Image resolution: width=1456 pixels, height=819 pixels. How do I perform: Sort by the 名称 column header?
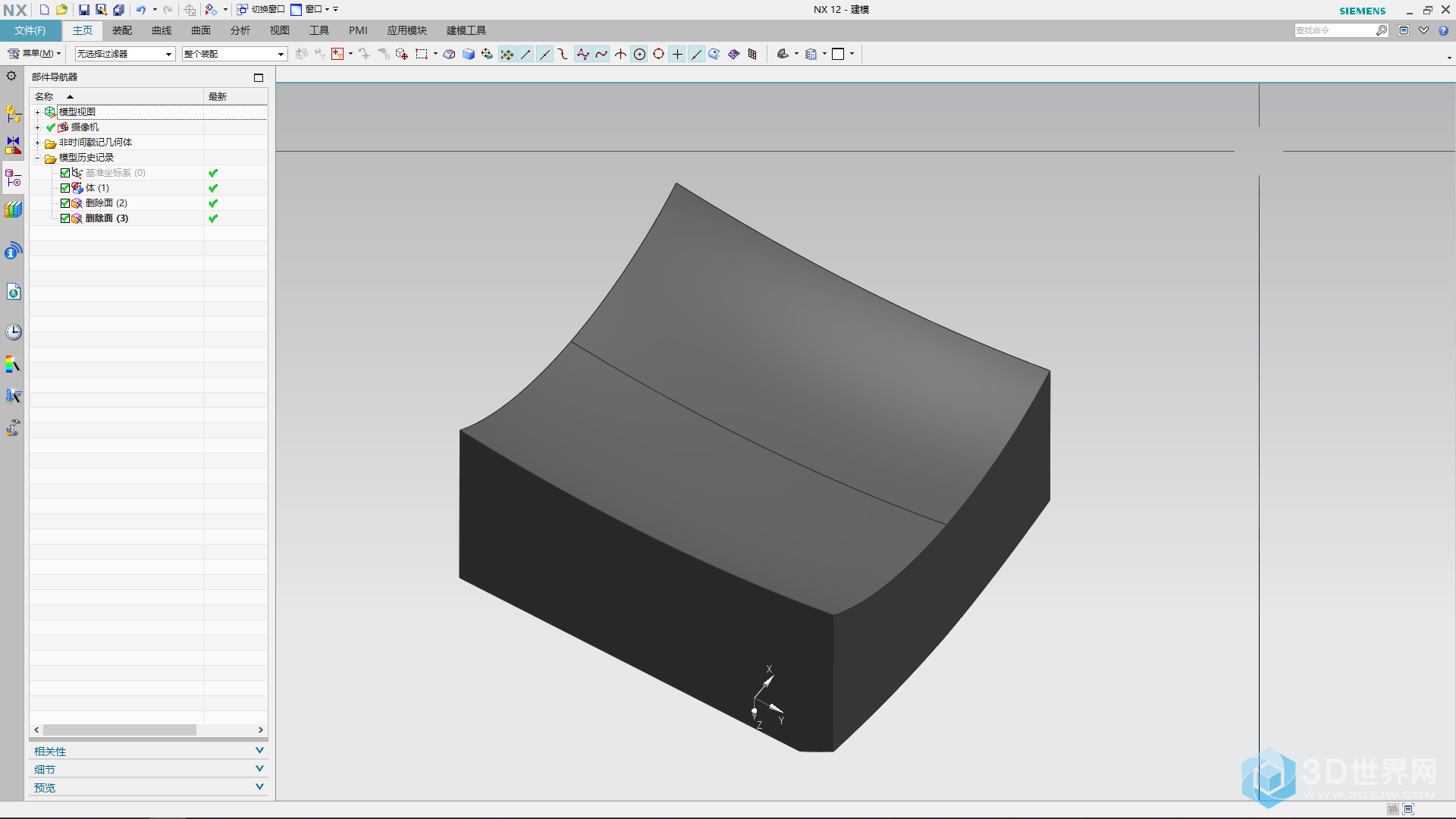117,97
